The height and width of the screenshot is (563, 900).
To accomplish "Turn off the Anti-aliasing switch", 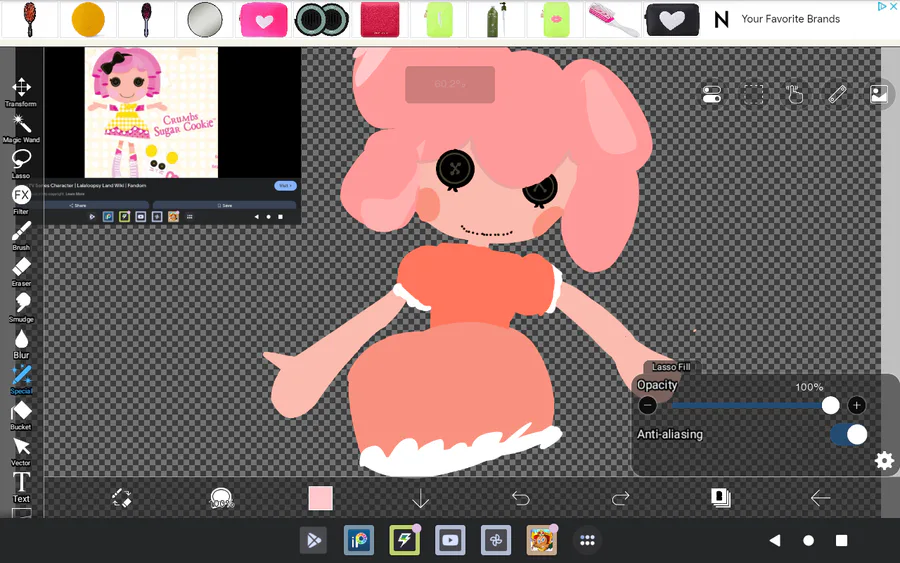I will (x=849, y=434).
